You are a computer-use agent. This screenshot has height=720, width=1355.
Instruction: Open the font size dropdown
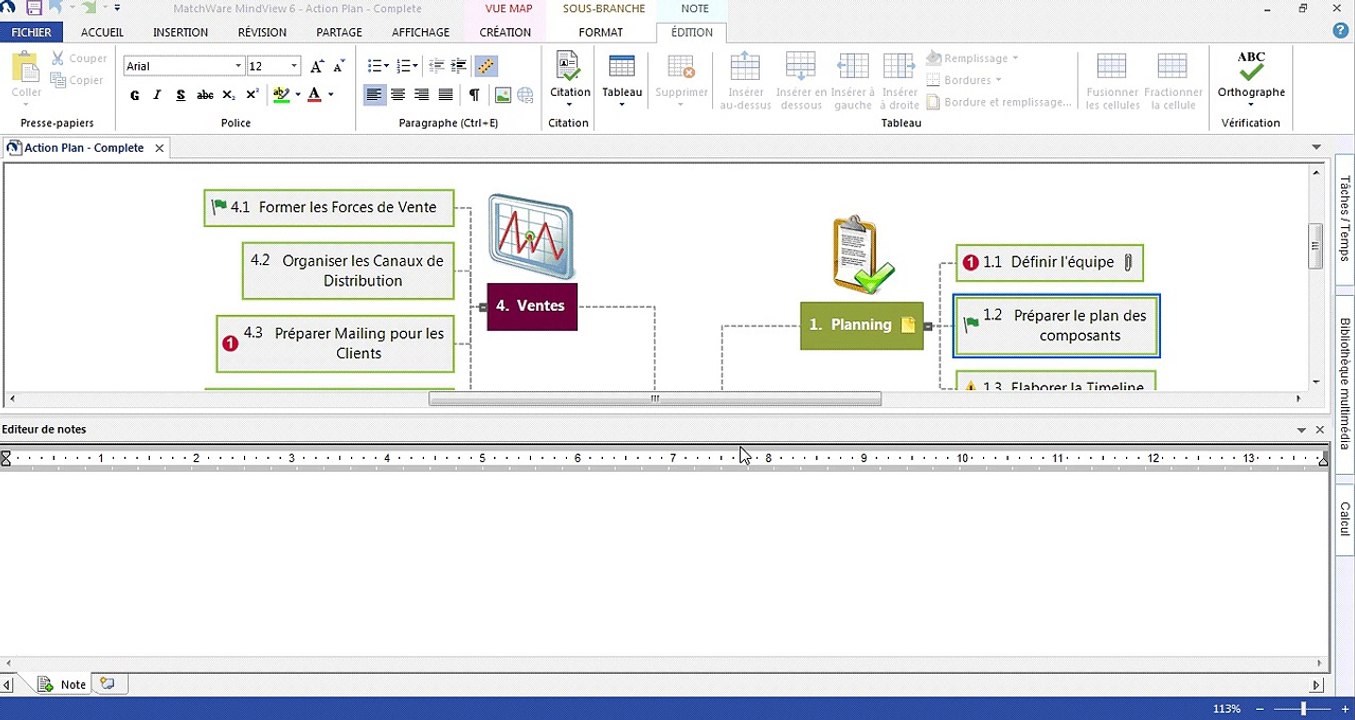coord(294,66)
